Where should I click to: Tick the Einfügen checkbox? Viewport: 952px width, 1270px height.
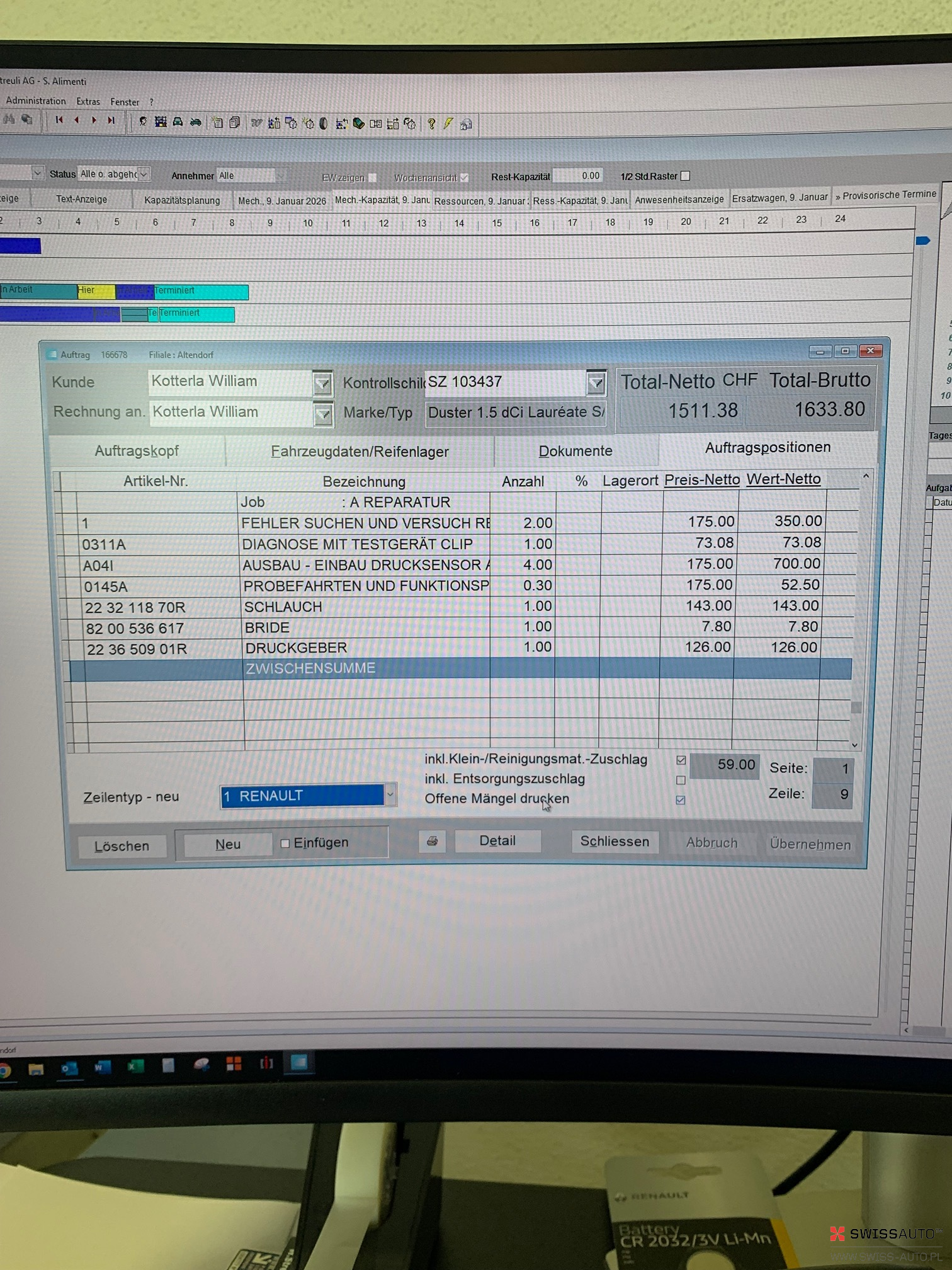tap(285, 844)
